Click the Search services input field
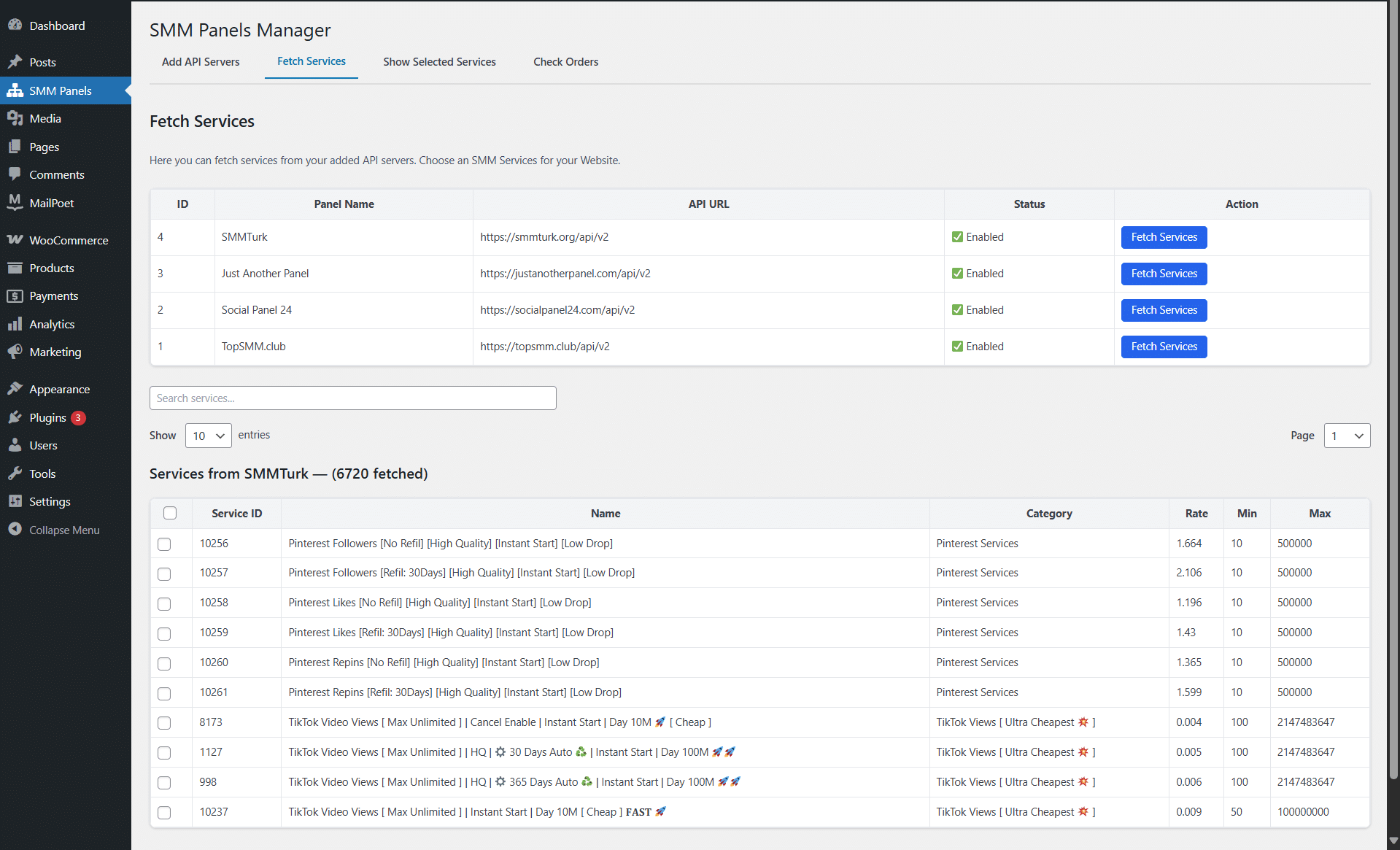 coord(352,398)
